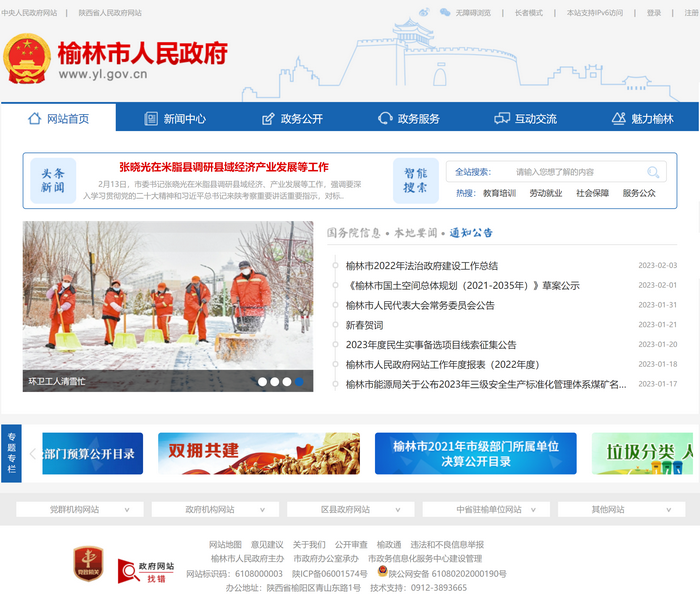700x600 pixels.
Task: Open the 榆林市2022年法治政府建设工作总结 article
Action: coord(421,265)
